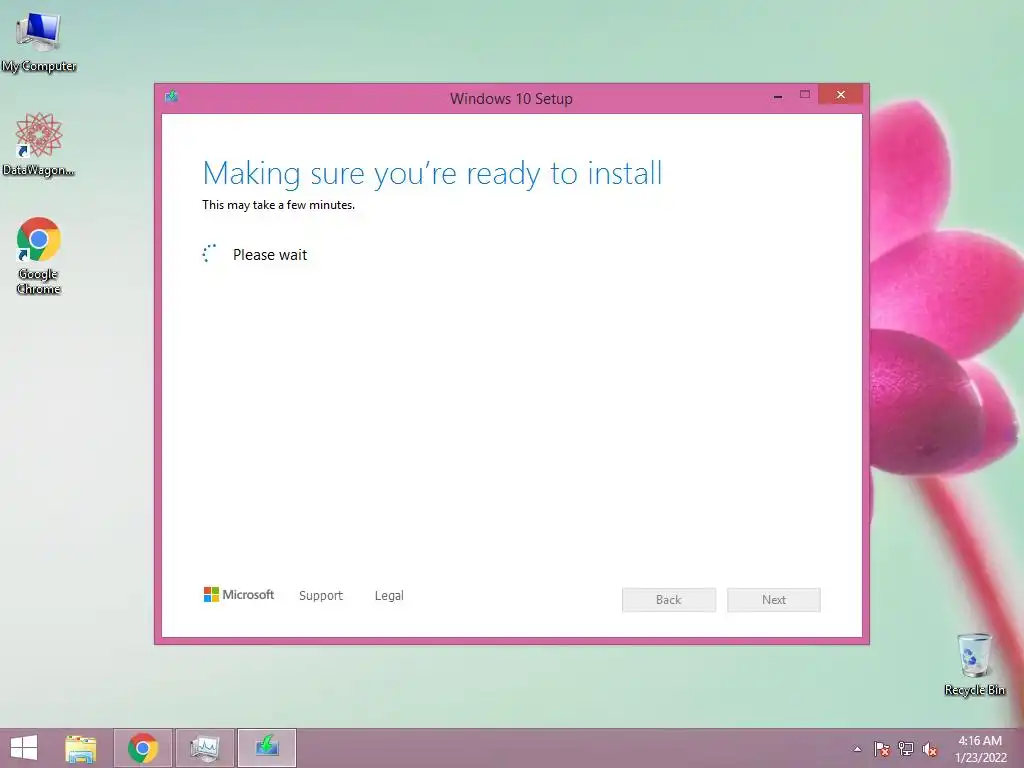The image size is (1024, 768).
Task: Switch to Chrome in the taskbar
Action: click(x=143, y=748)
